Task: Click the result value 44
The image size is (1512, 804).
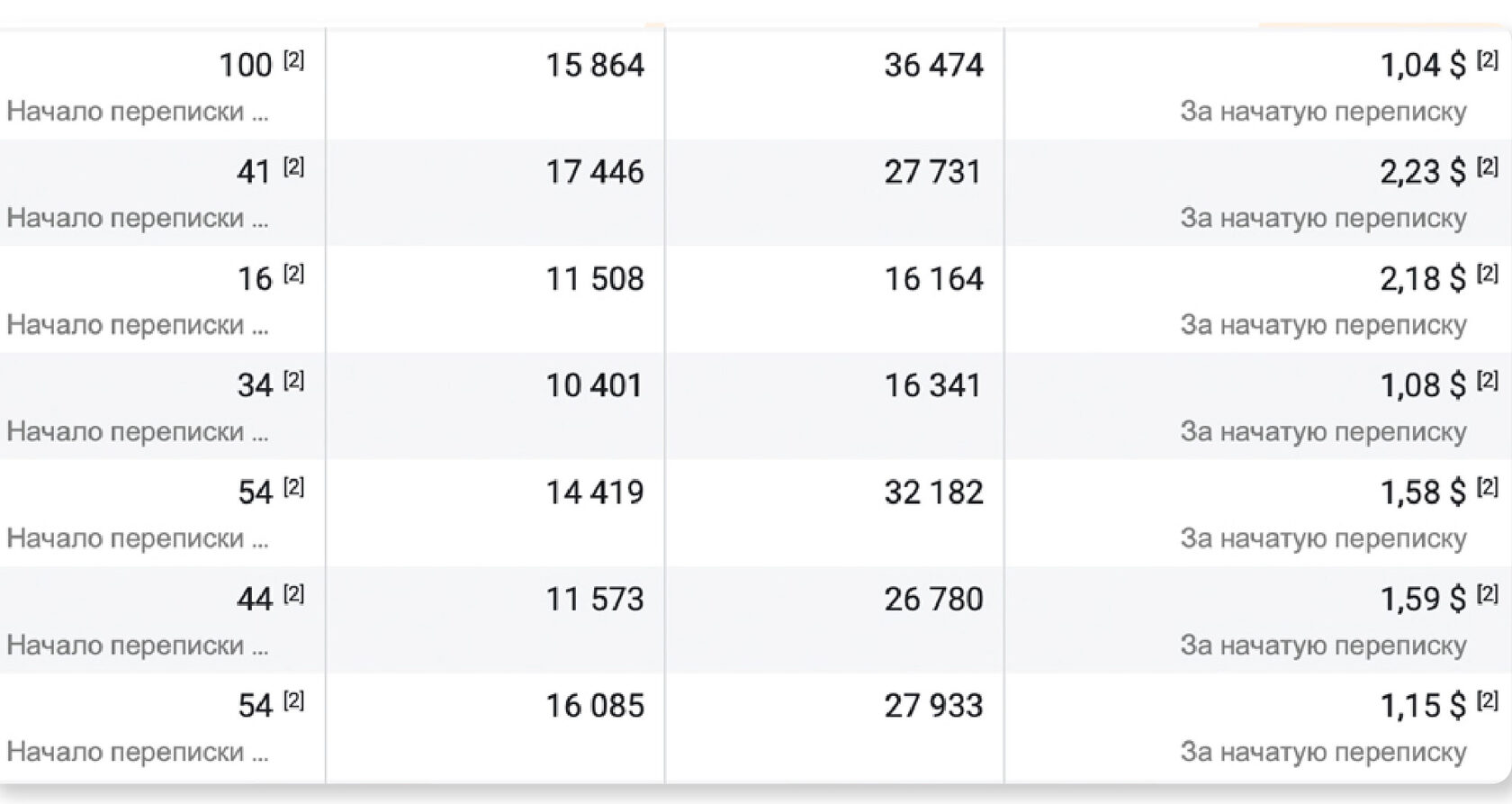Action: click(255, 600)
